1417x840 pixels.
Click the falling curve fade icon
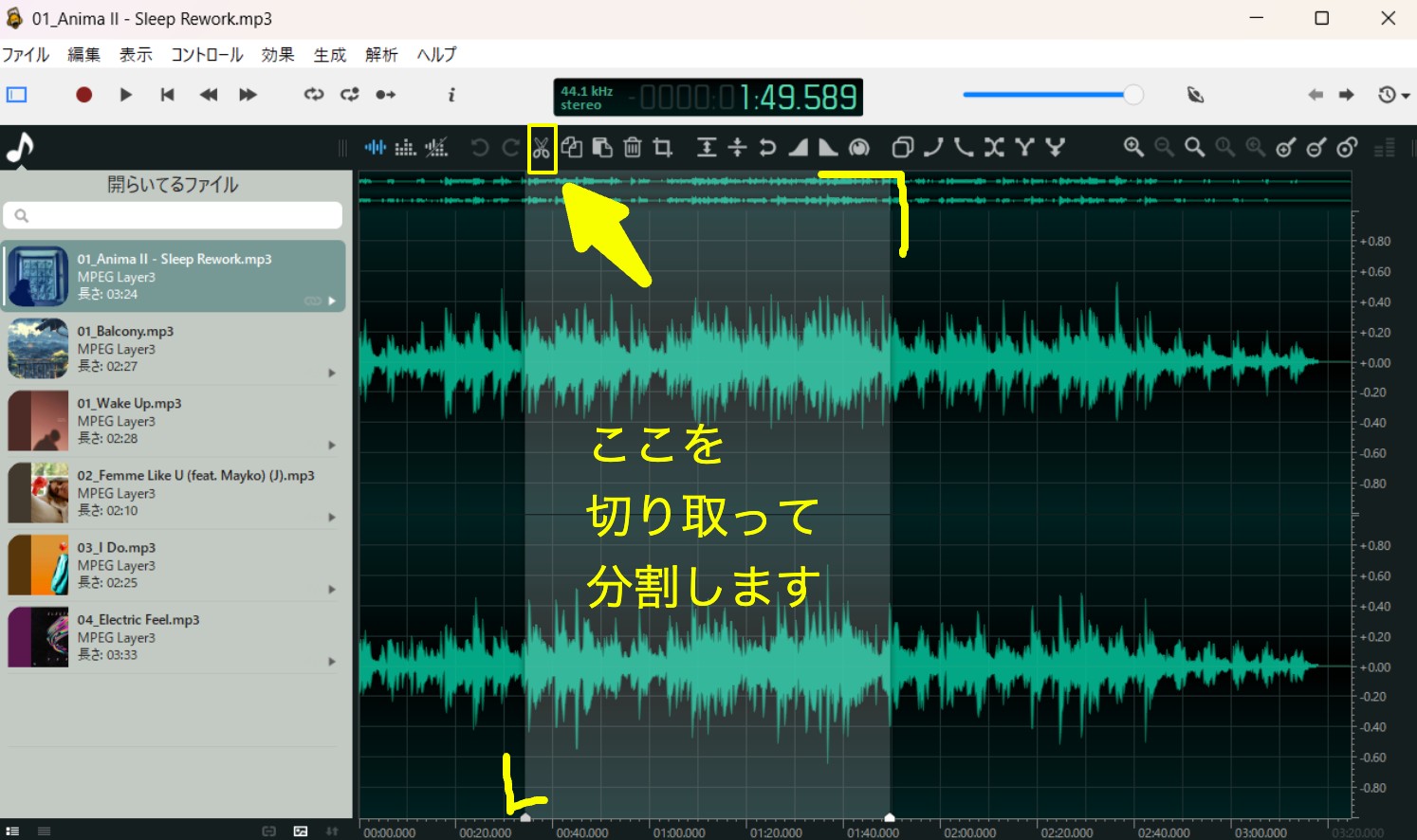964,147
